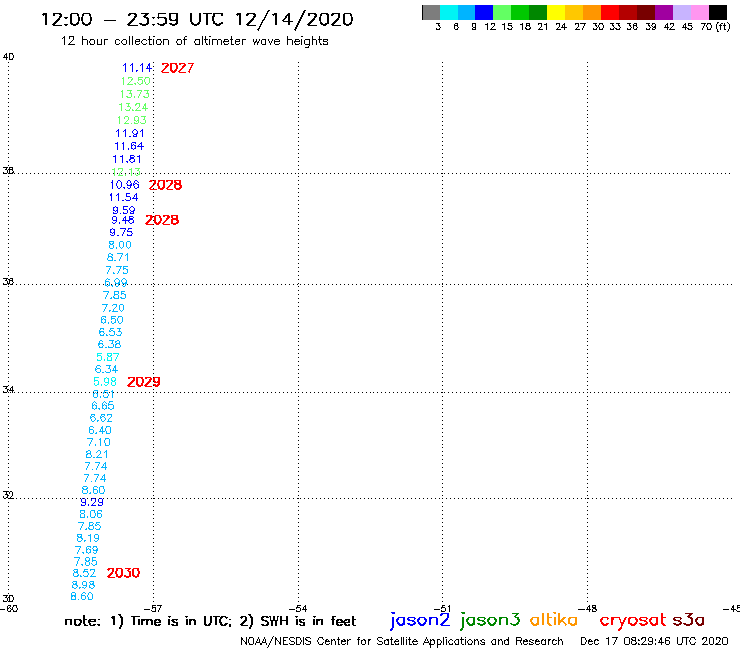The height and width of the screenshot is (650, 740).
Task: Click the wave height value '9.59'
Action: point(124,210)
